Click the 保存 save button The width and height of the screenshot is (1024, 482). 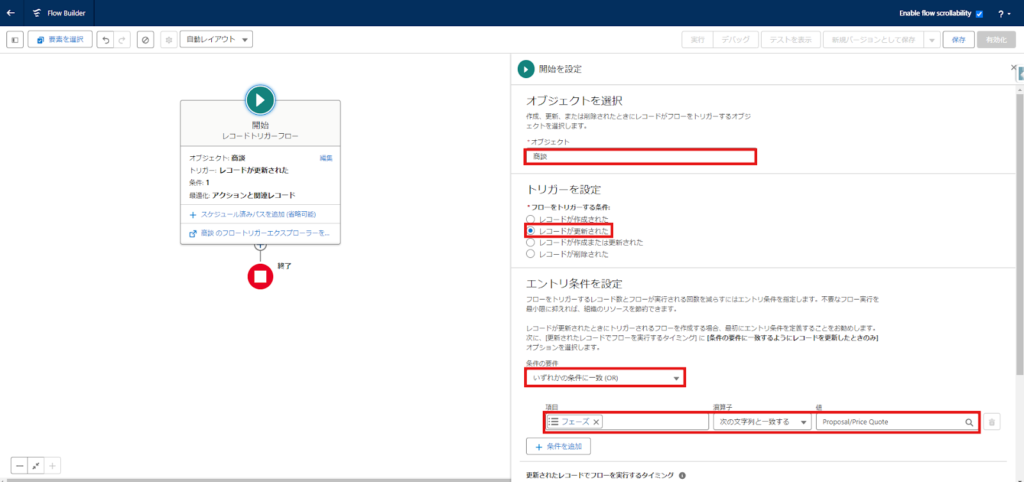[x=958, y=39]
